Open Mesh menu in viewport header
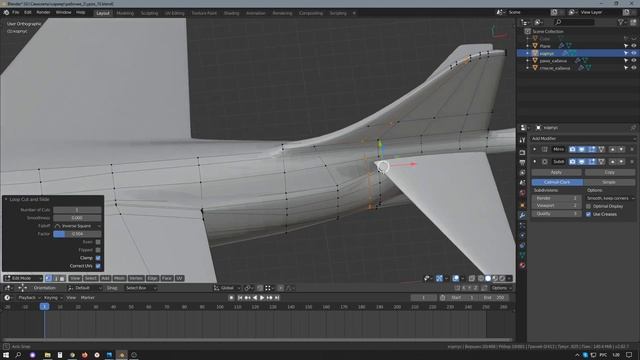This screenshot has width=640, height=360. (x=119, y=278)
